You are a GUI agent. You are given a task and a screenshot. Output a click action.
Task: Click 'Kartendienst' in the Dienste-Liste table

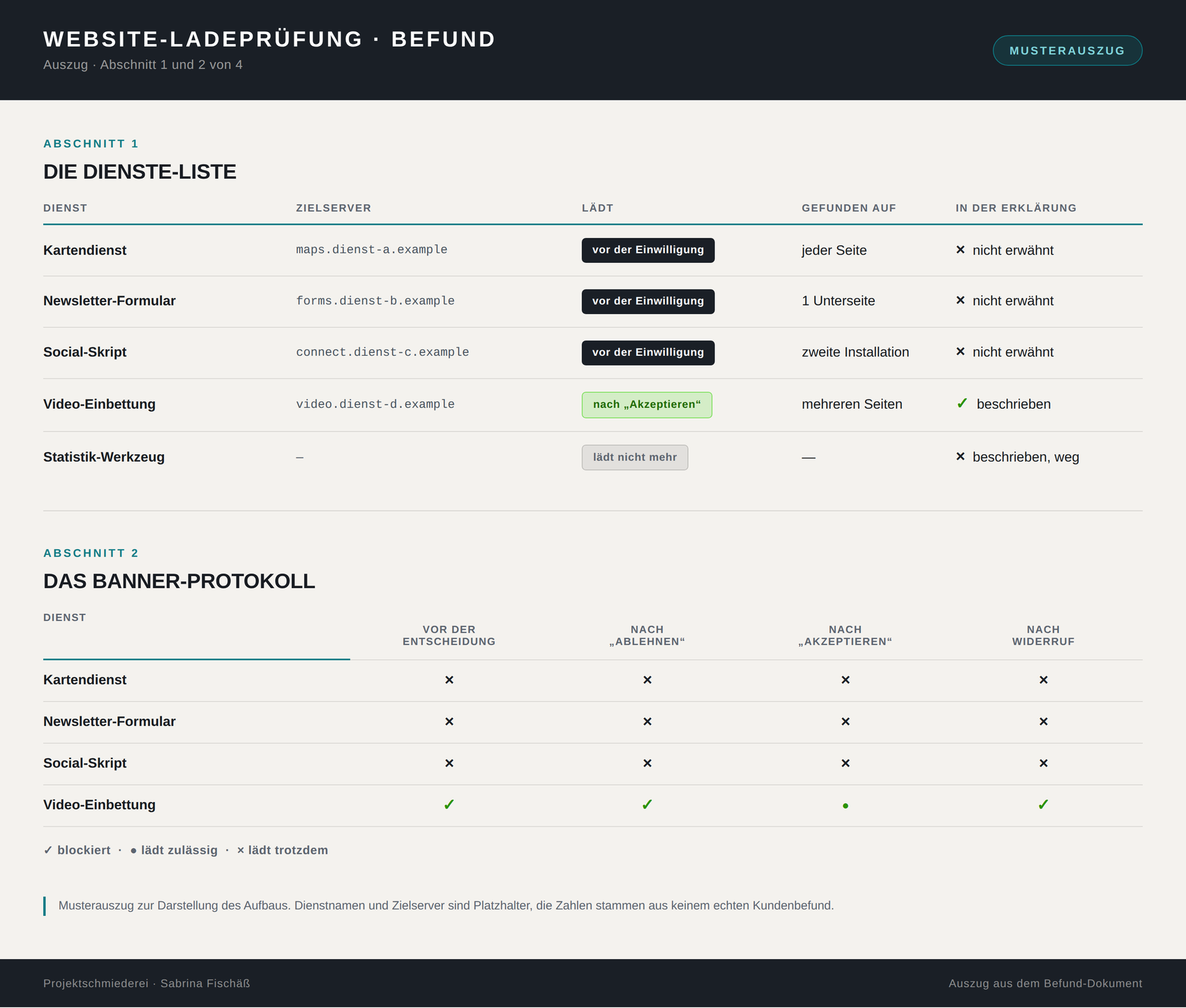coord(85,250)
